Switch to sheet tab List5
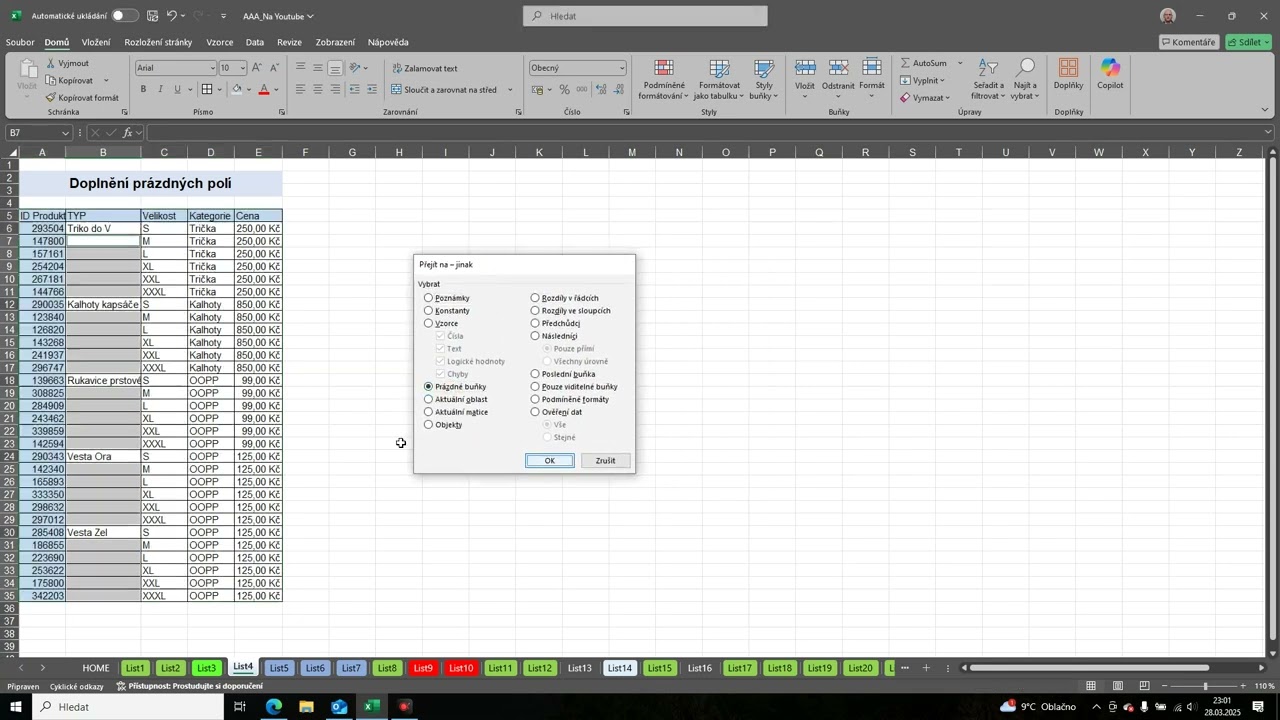The height and width of the screenshot is (720, 1280). click(x=279, y=668)
